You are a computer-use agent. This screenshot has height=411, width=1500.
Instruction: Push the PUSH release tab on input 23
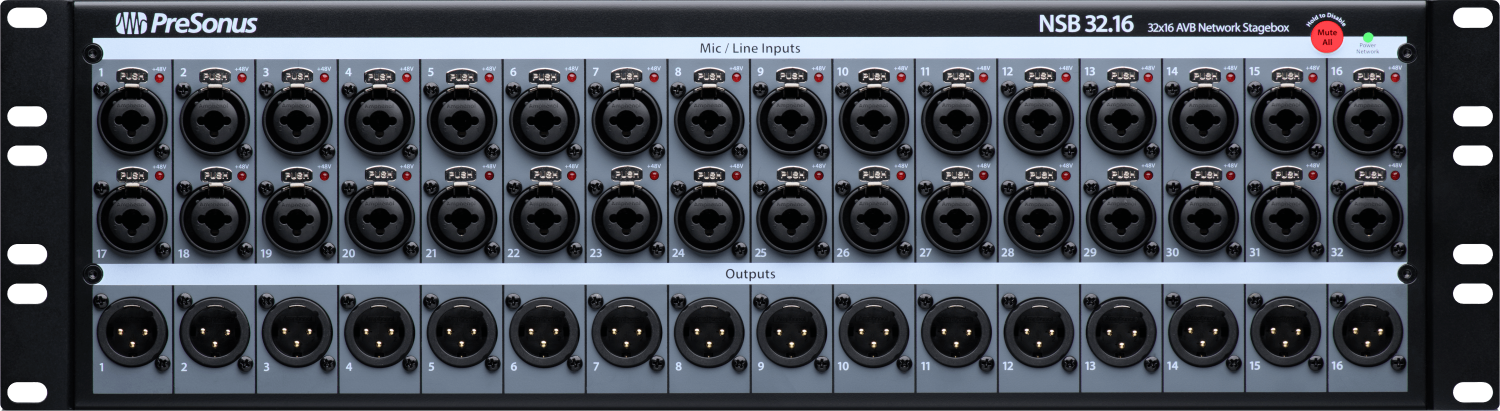pos(626,174)
